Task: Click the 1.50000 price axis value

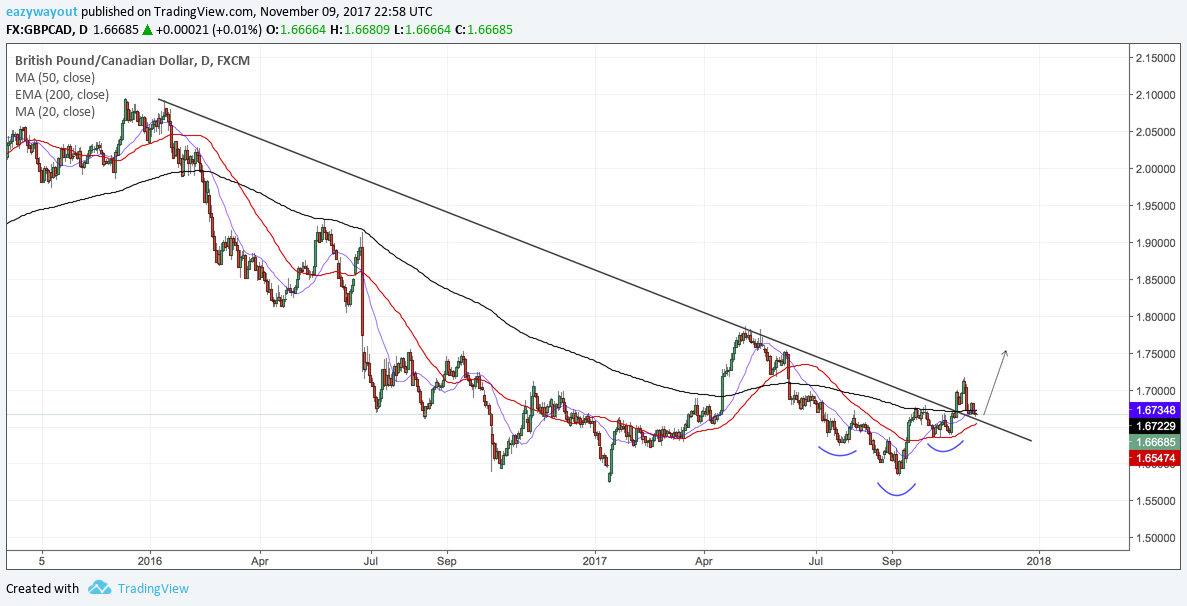Action: coord(1155,539)
